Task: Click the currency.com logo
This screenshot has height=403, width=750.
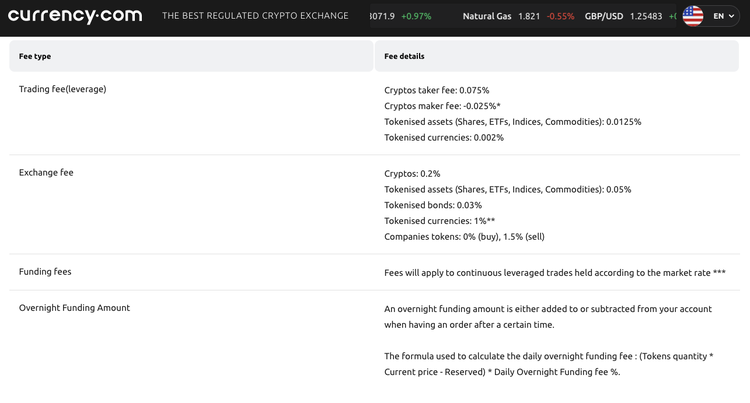Action: tap(76, 16)
